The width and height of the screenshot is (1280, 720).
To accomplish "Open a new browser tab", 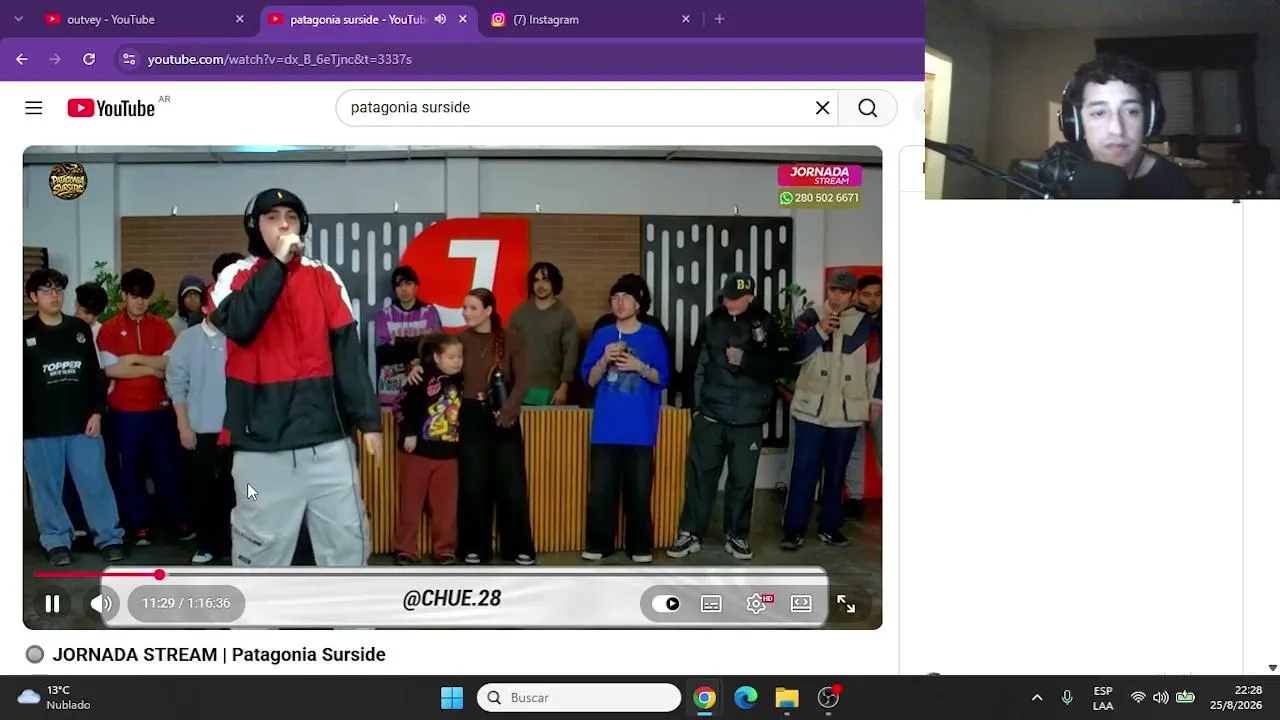I will (719, 19).
